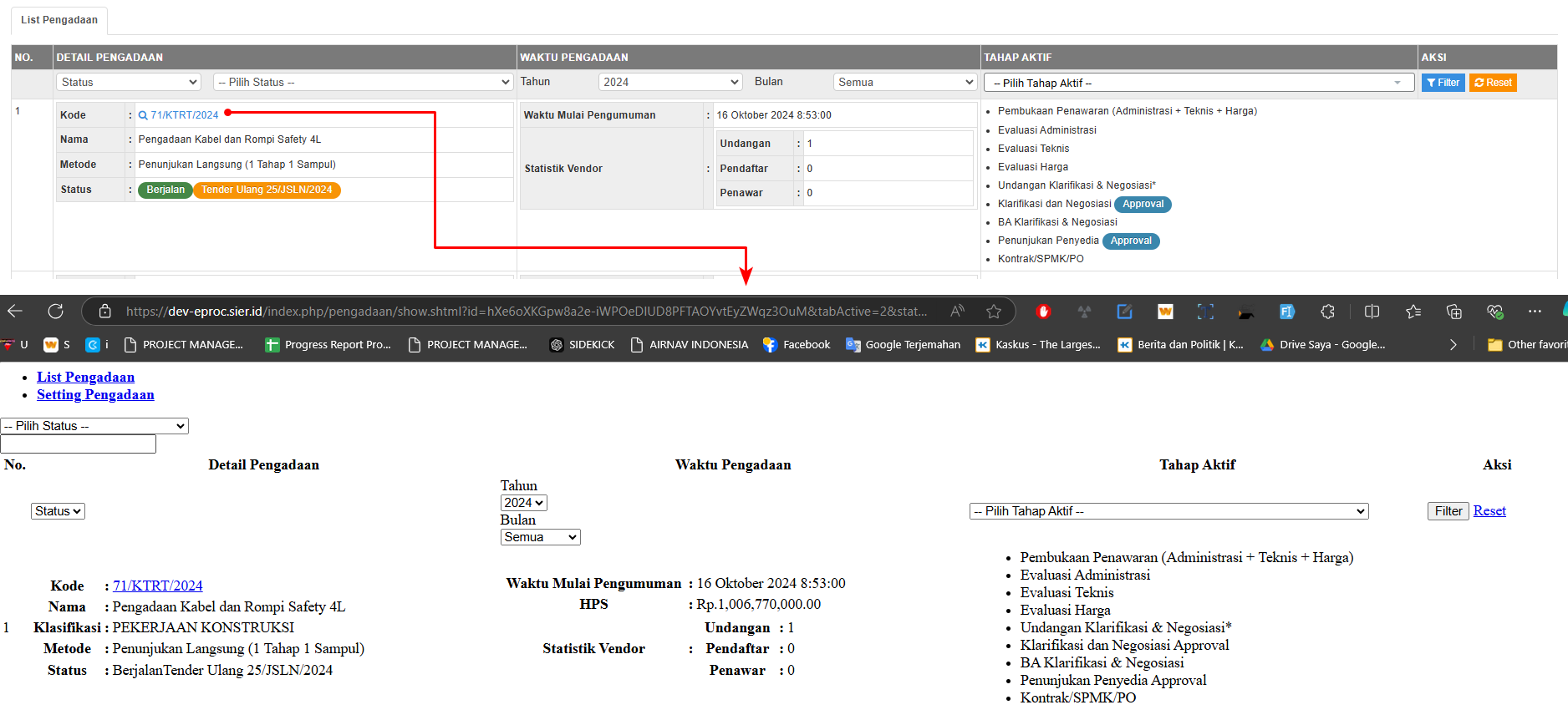Click the empty text field below Pilih Status
1568x715 pixels.
tap(79, 444)
